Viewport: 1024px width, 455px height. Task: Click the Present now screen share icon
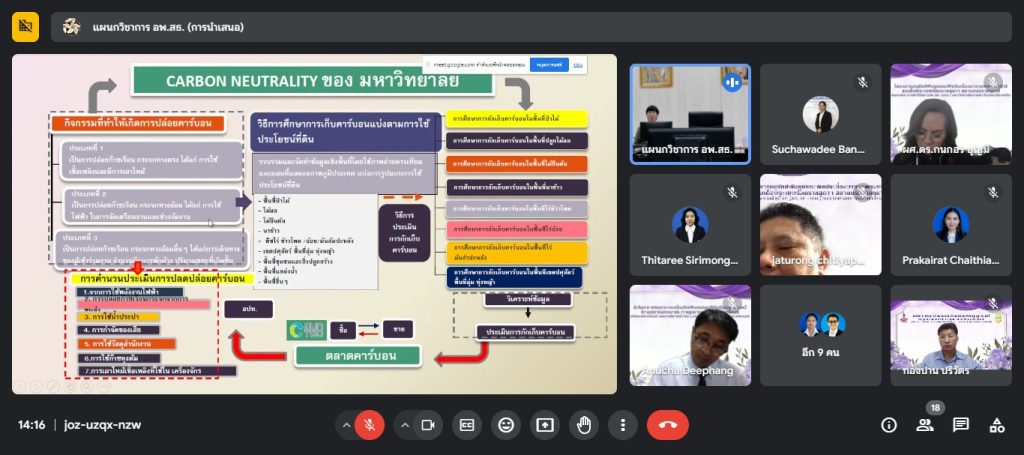pos(545,425)
